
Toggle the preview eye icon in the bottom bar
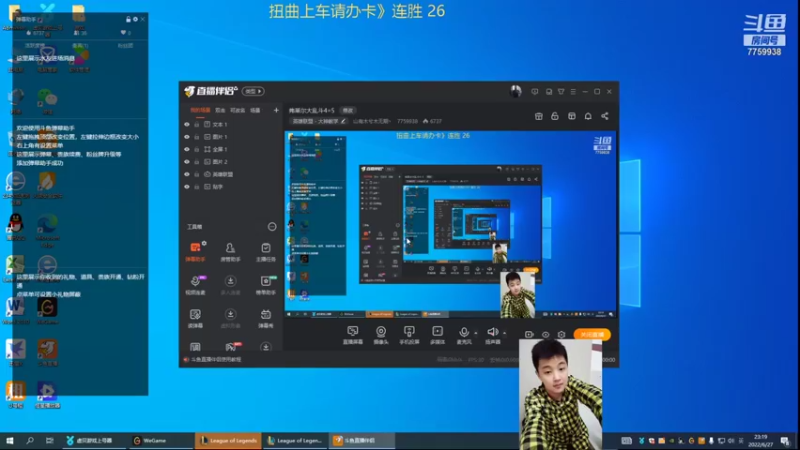pyautogui.click(x=545, y=335)
